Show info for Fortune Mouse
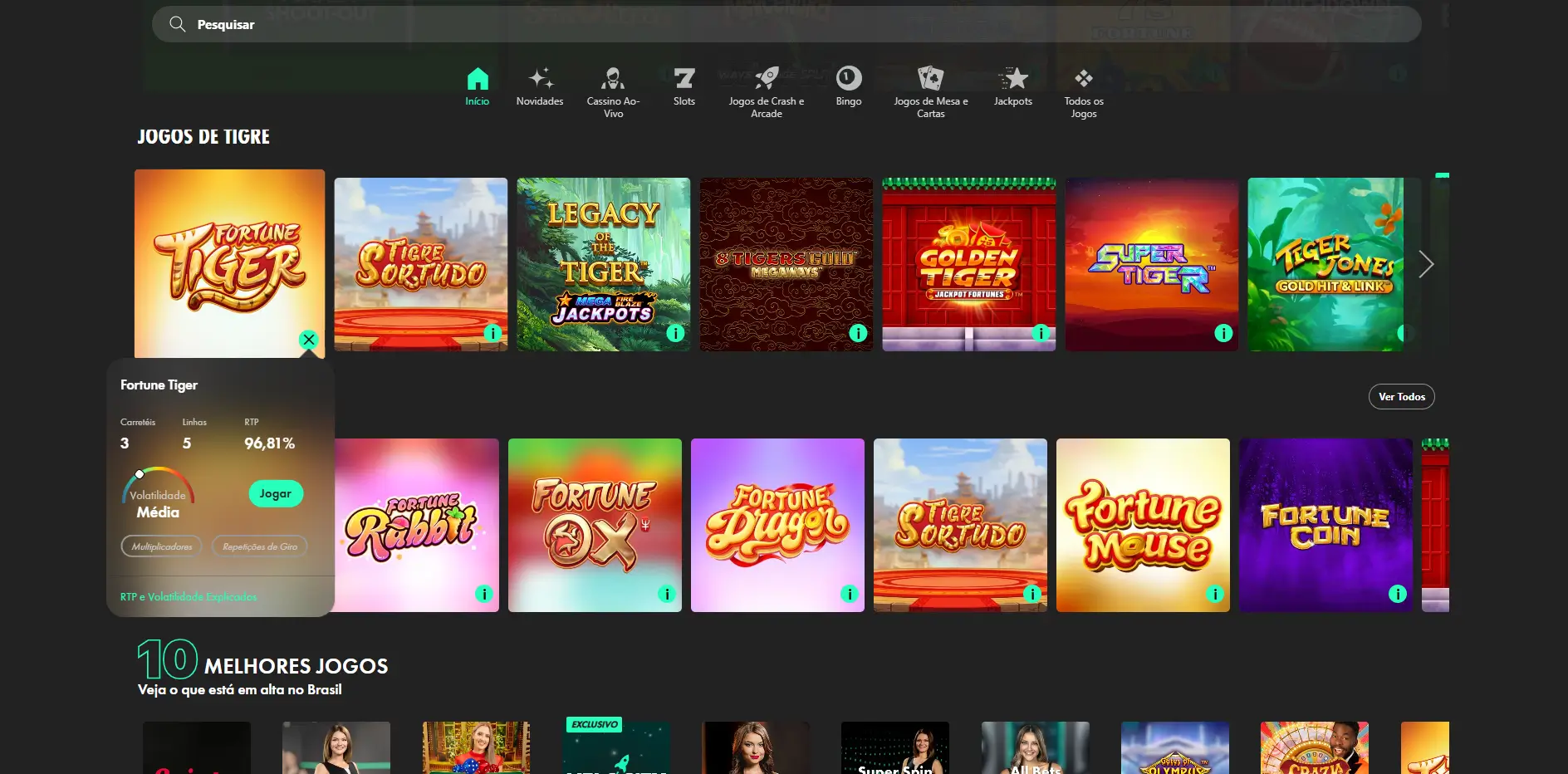The image size is (1568, 774). 1215,594
